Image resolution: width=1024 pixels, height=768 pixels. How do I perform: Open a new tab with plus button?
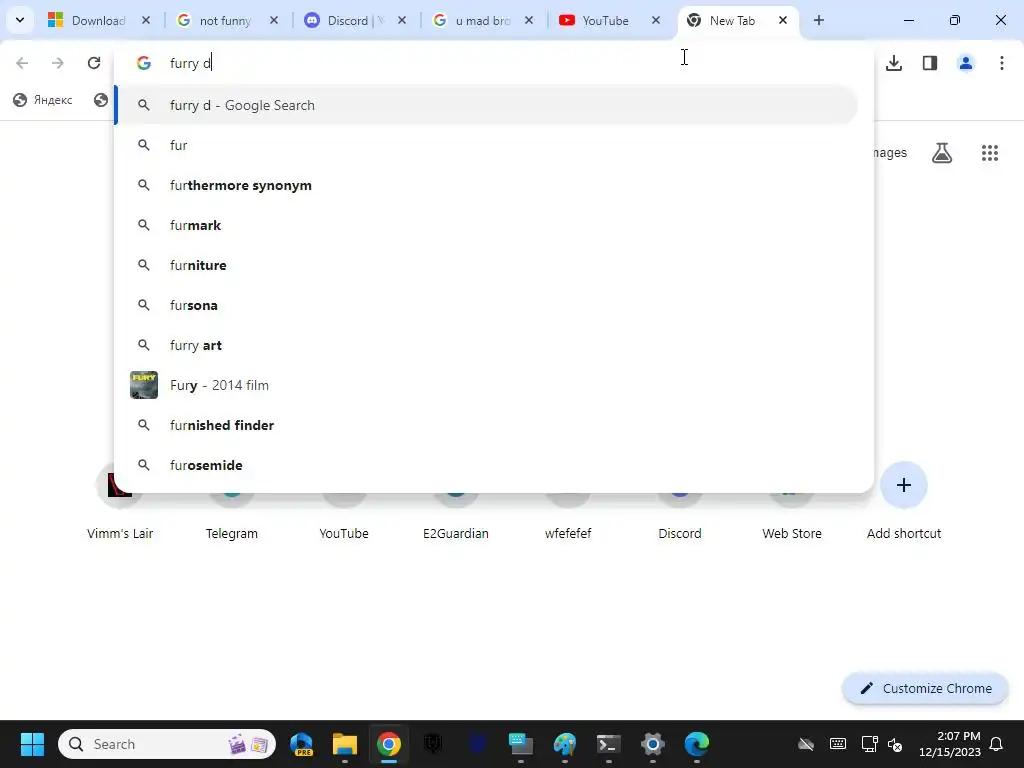click(x=818, y=20)
